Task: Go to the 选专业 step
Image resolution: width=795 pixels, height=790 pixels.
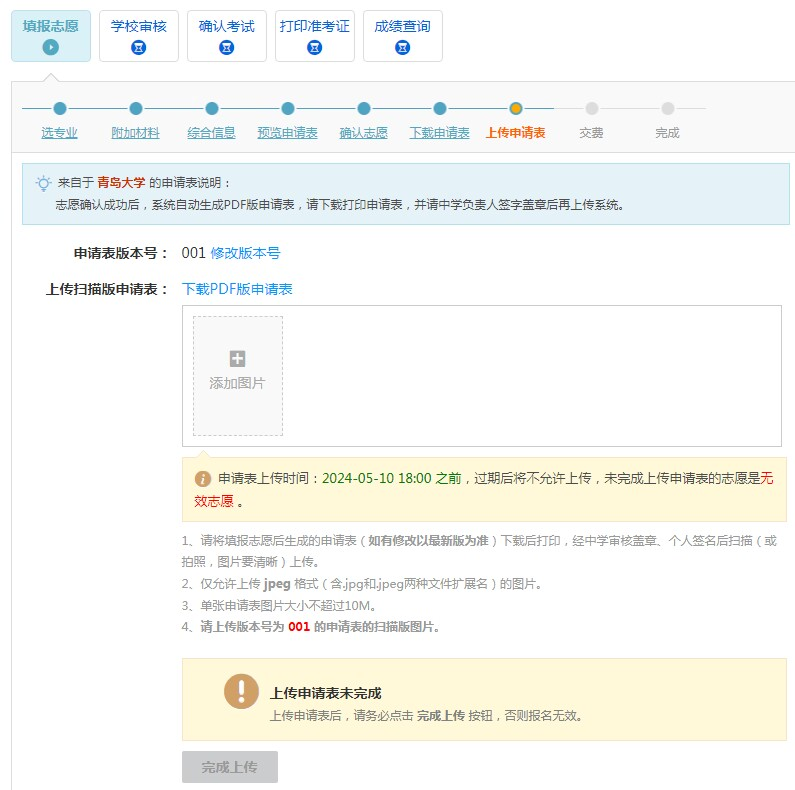Action: click(x=59, y=133)
